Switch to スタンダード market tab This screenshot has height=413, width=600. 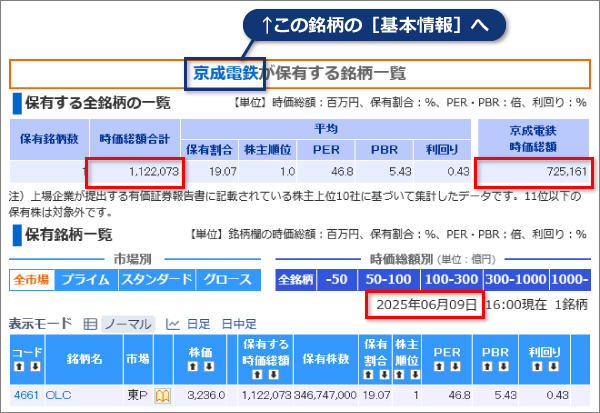pos(157,280)
